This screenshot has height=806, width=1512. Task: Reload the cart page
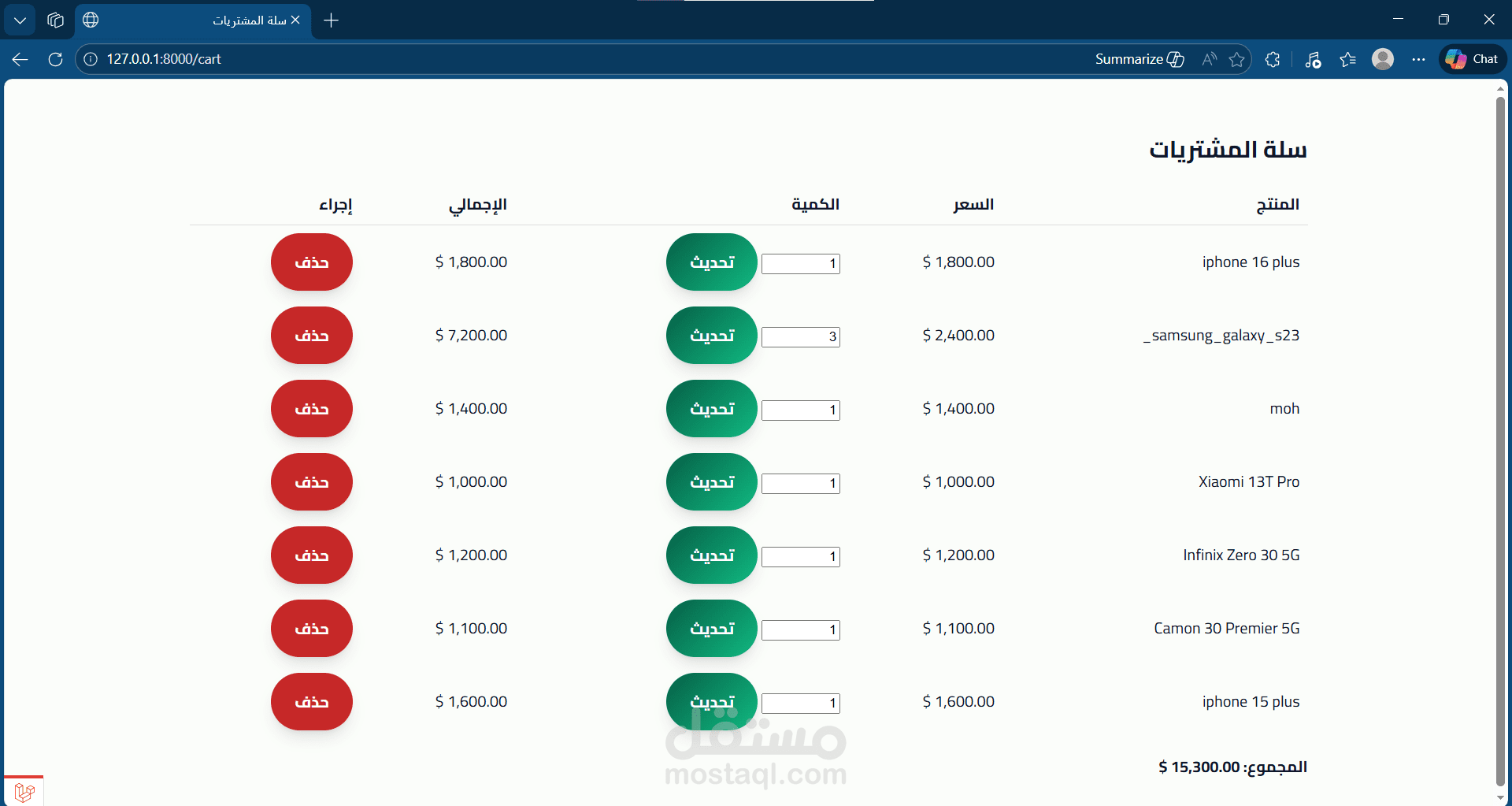(55, 59)
